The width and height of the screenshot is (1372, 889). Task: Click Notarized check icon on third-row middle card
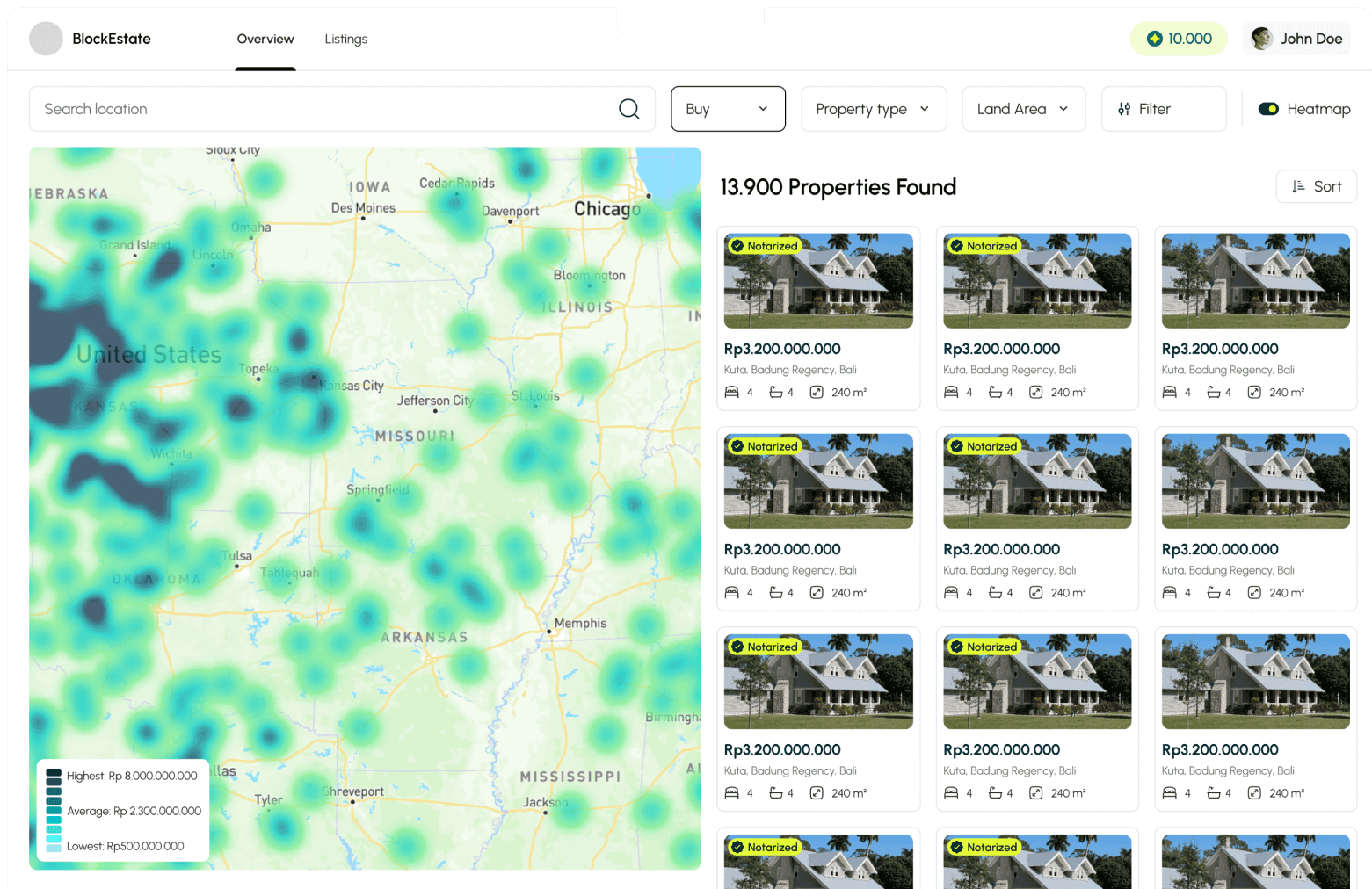click(957, 647)
